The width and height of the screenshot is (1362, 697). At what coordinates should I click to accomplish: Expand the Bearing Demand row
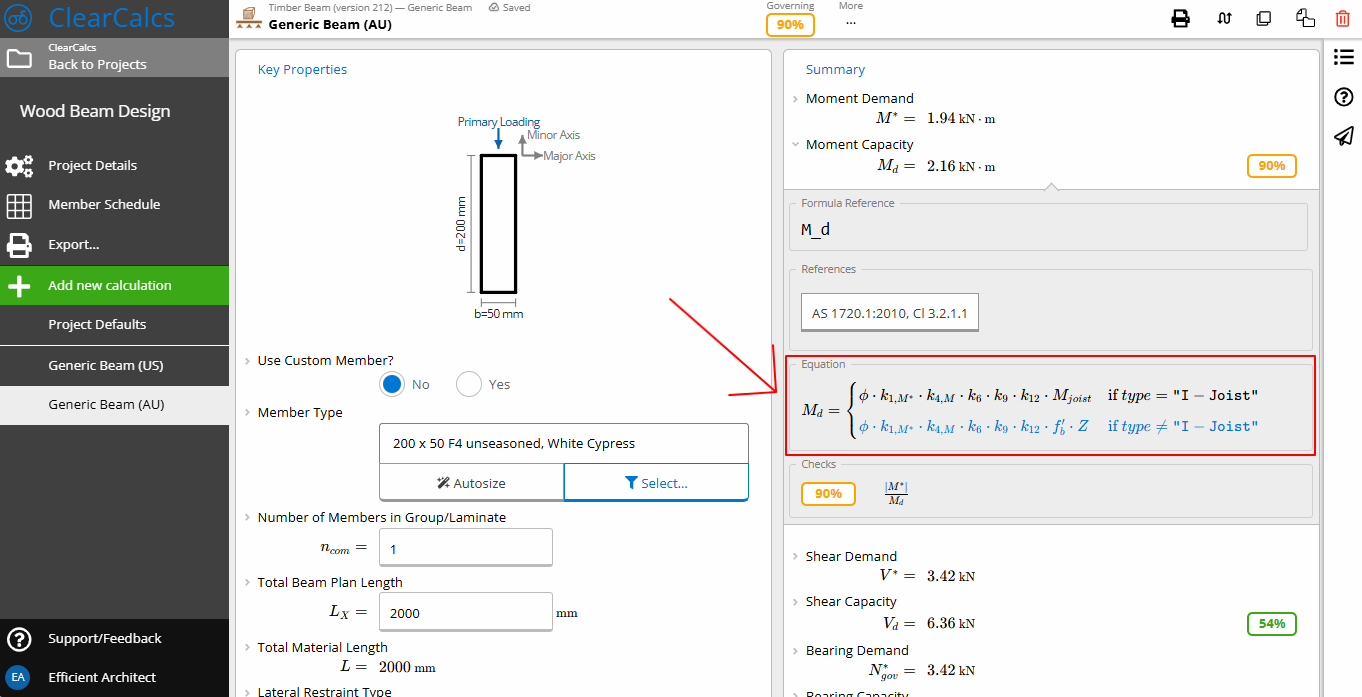[x=795, y=650]
